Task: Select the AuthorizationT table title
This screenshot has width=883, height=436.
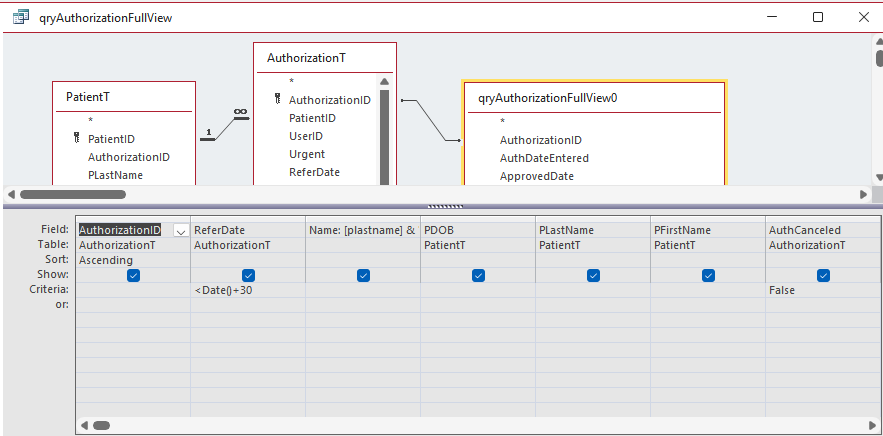Action: point(306,59)
